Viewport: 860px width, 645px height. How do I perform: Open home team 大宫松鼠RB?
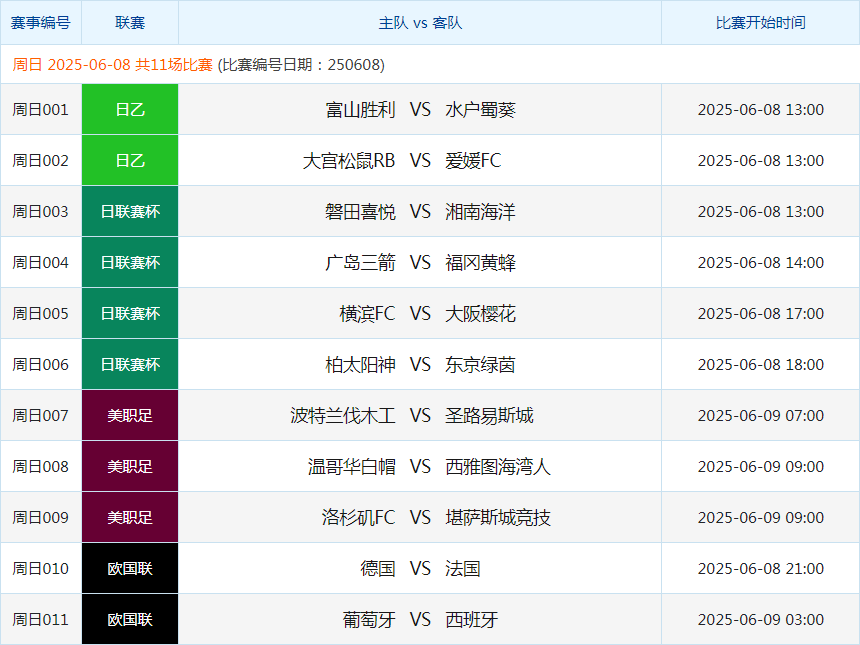coord(349,161)
